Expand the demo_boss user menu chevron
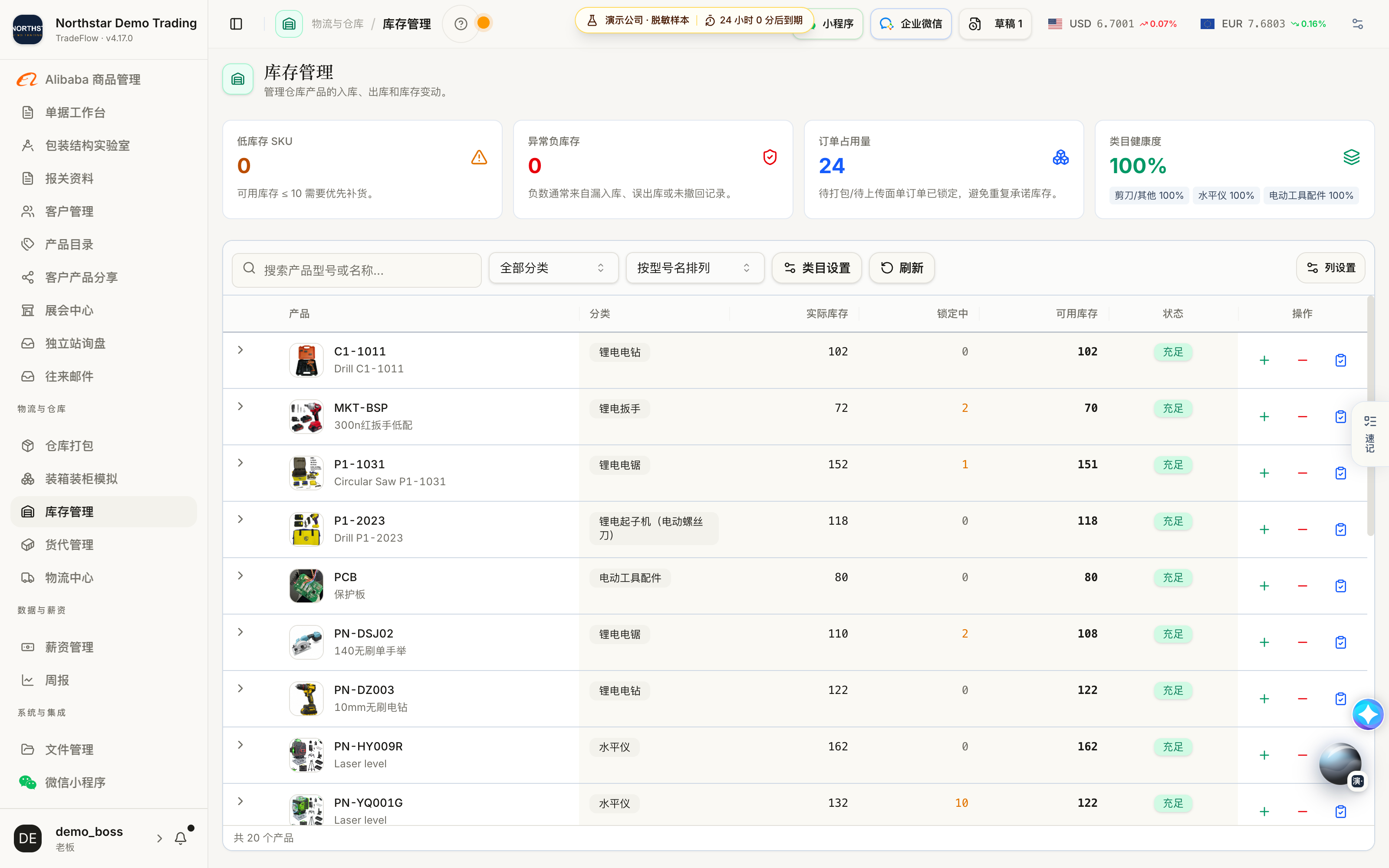 (x=159, y=838)
